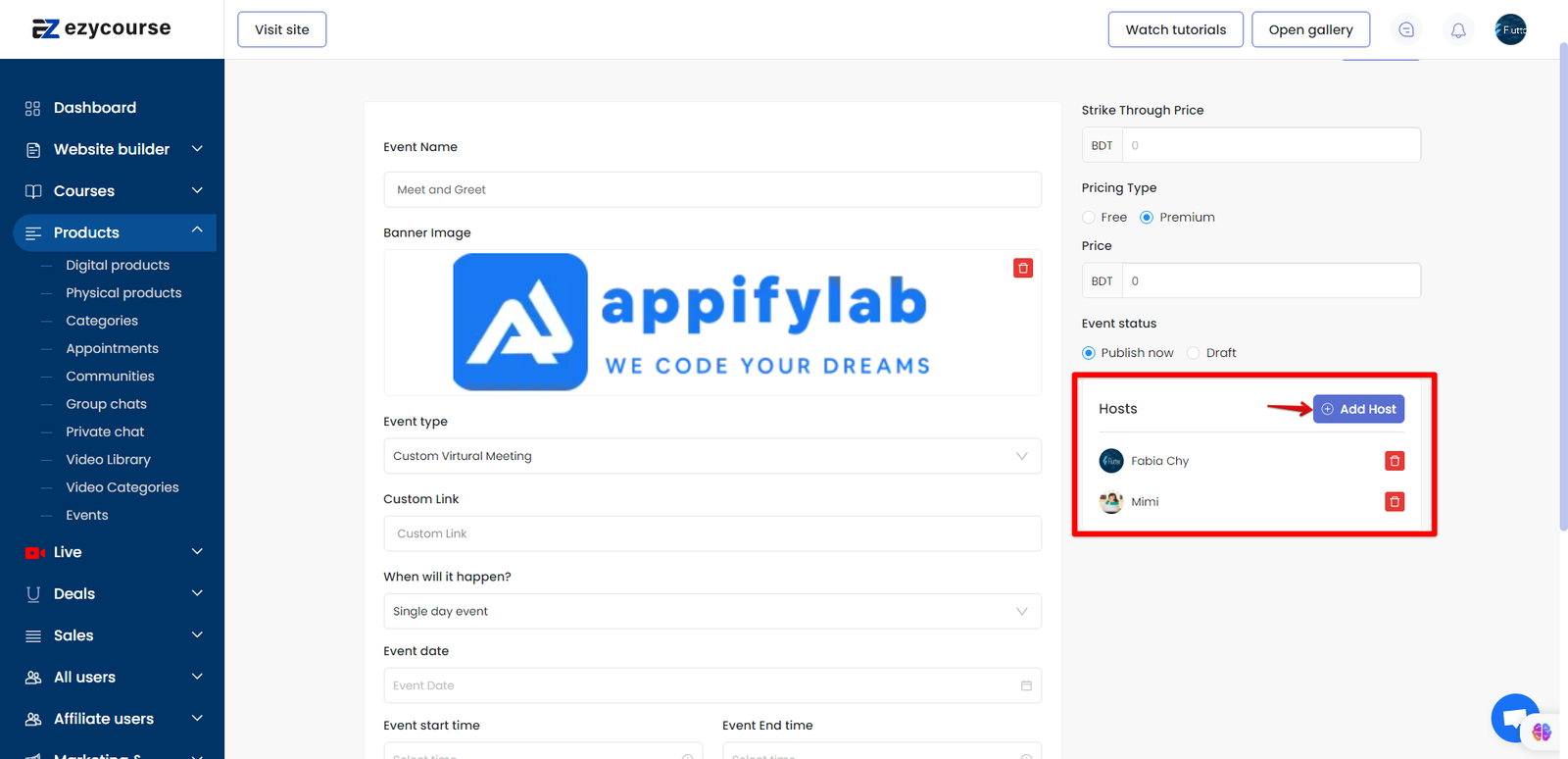Screen dimensions: 1568x759
Task: Delete the banner image with trash icon
Action: point(1022,268)
